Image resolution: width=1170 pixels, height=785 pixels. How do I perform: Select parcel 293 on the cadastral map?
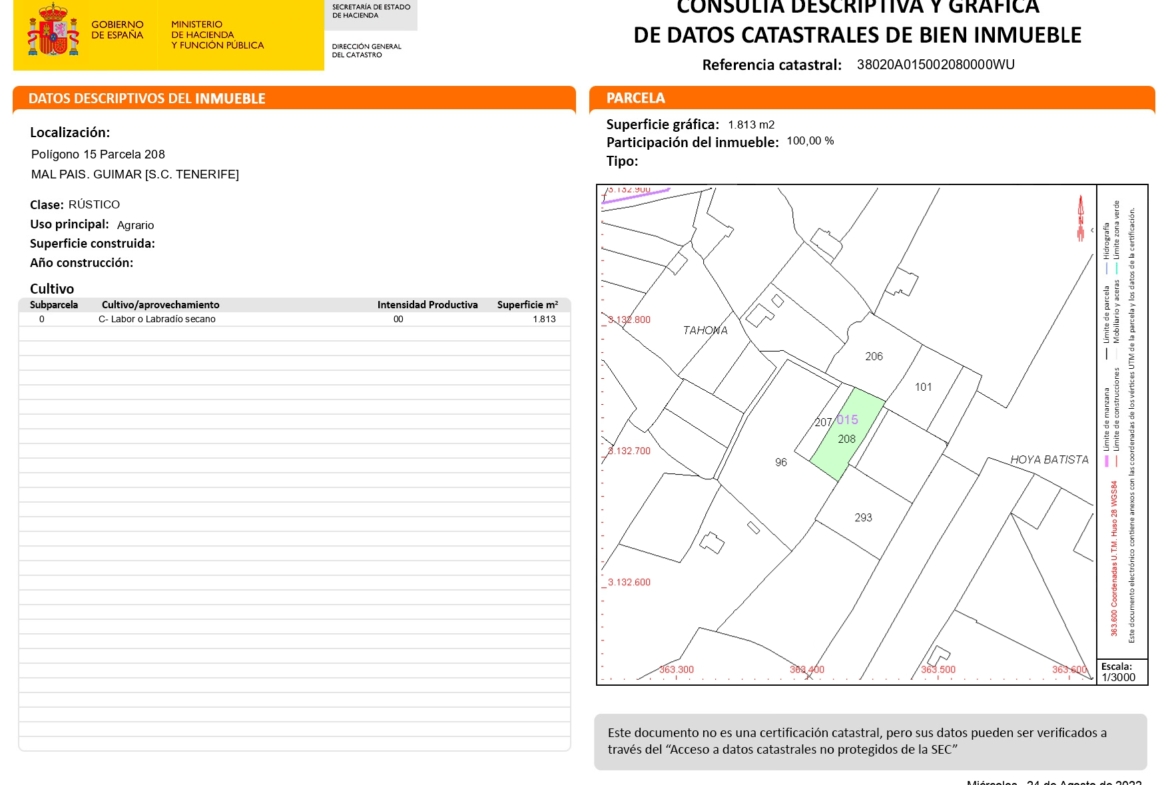point(863,517)
